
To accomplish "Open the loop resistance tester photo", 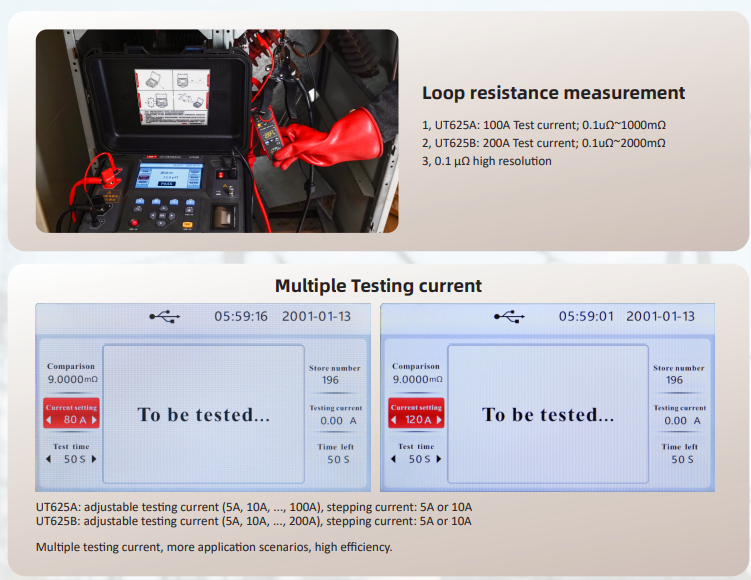I will point(217,131).
